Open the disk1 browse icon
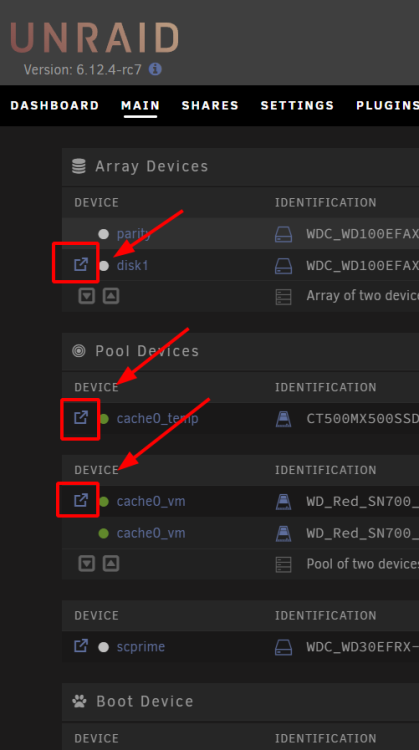Image resolution: width=419 pixels, height=750 pixels. click(81, 264)
